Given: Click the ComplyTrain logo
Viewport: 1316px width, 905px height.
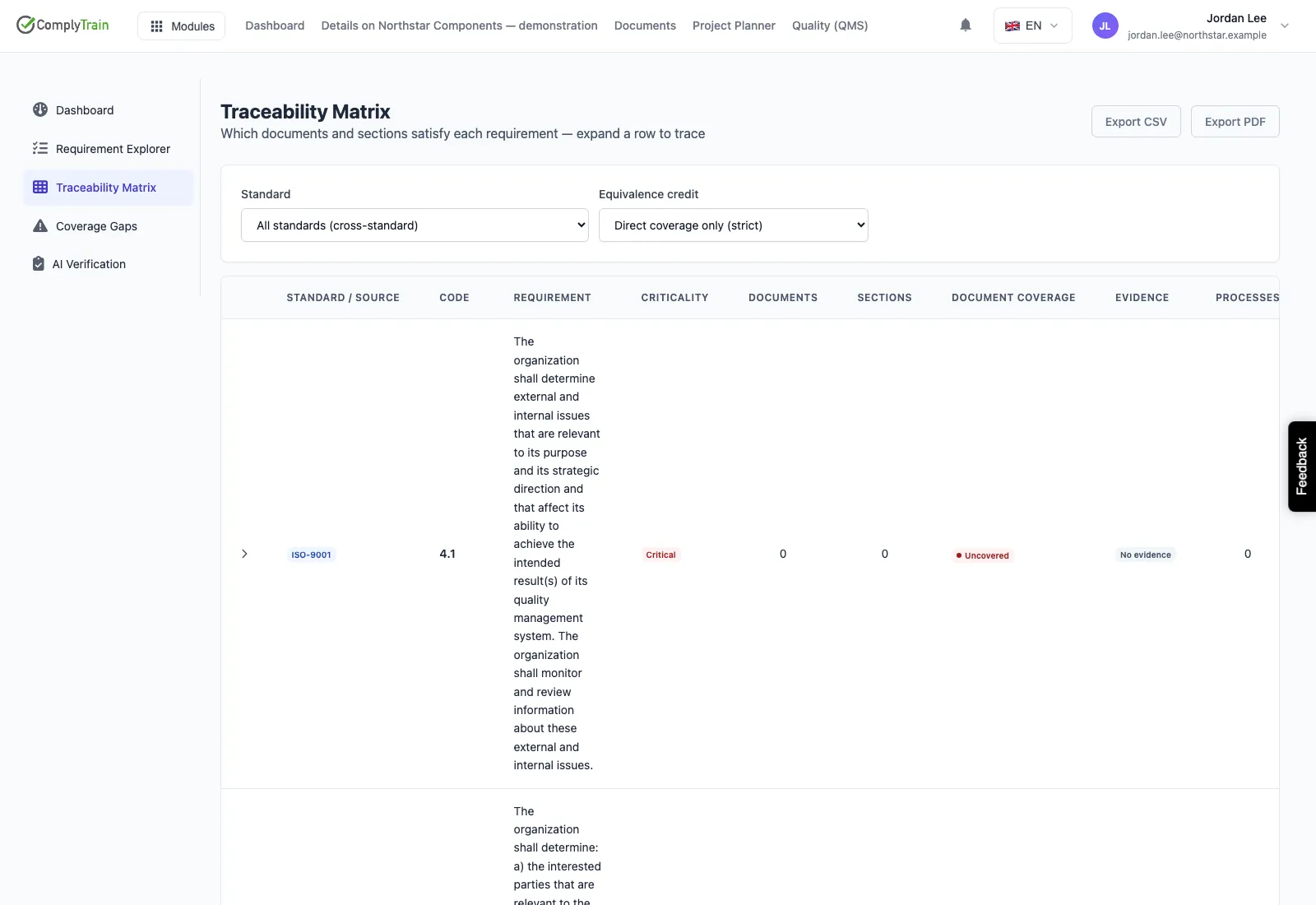Looking at the screenshot, I should (x=63, y=25).
